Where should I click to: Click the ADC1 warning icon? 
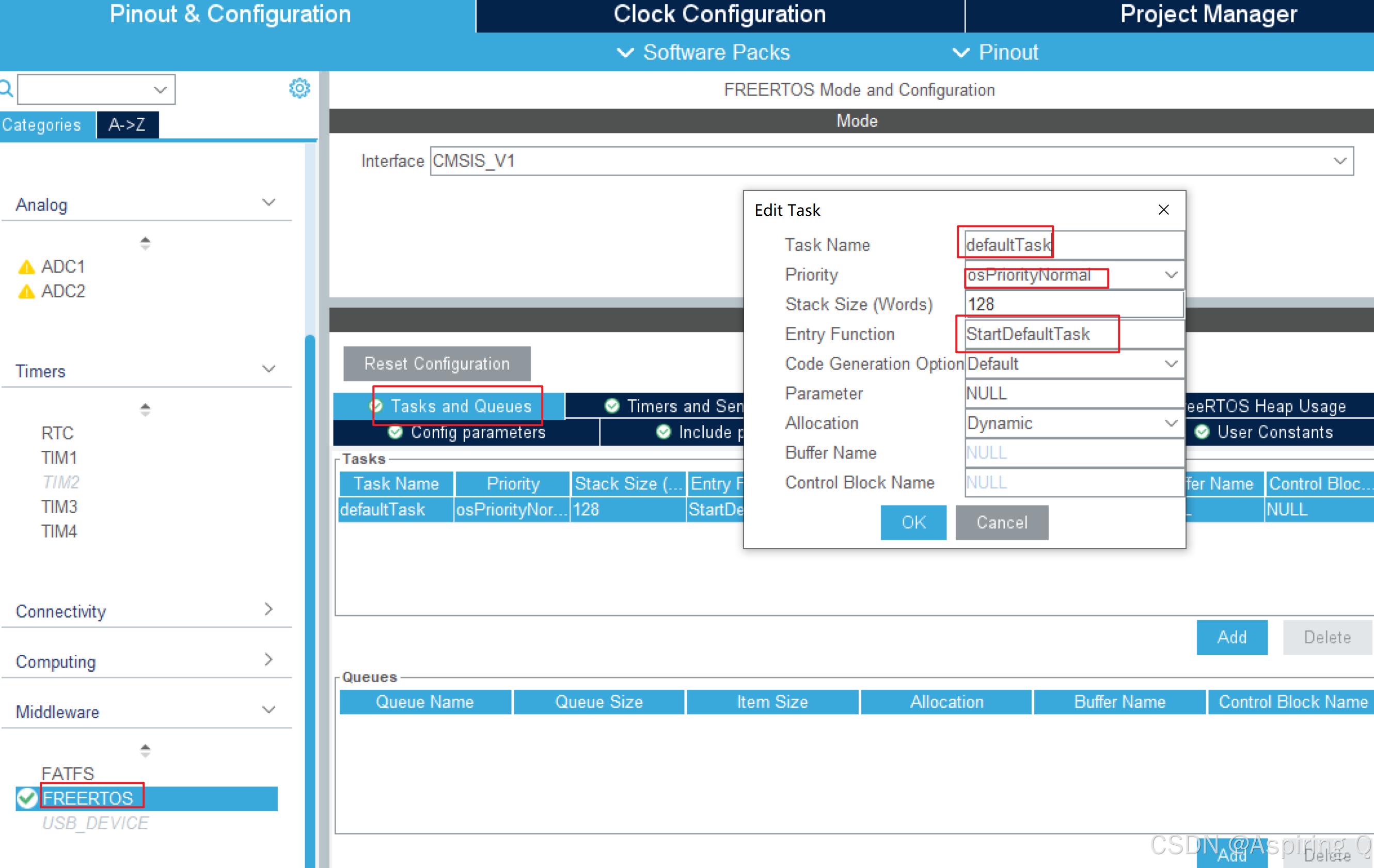click(x=26, y=267)
